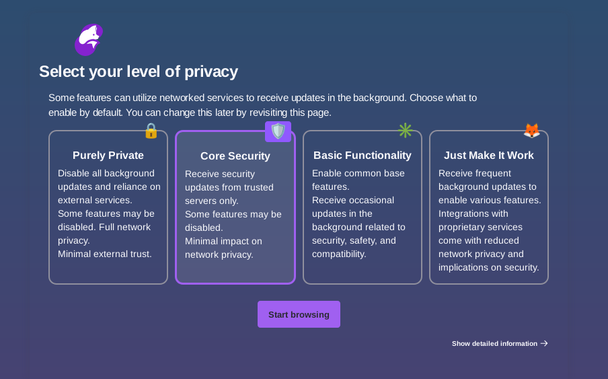Select the Core Security privacy card
The image size is (608, 379).
(x=235, y=208)
